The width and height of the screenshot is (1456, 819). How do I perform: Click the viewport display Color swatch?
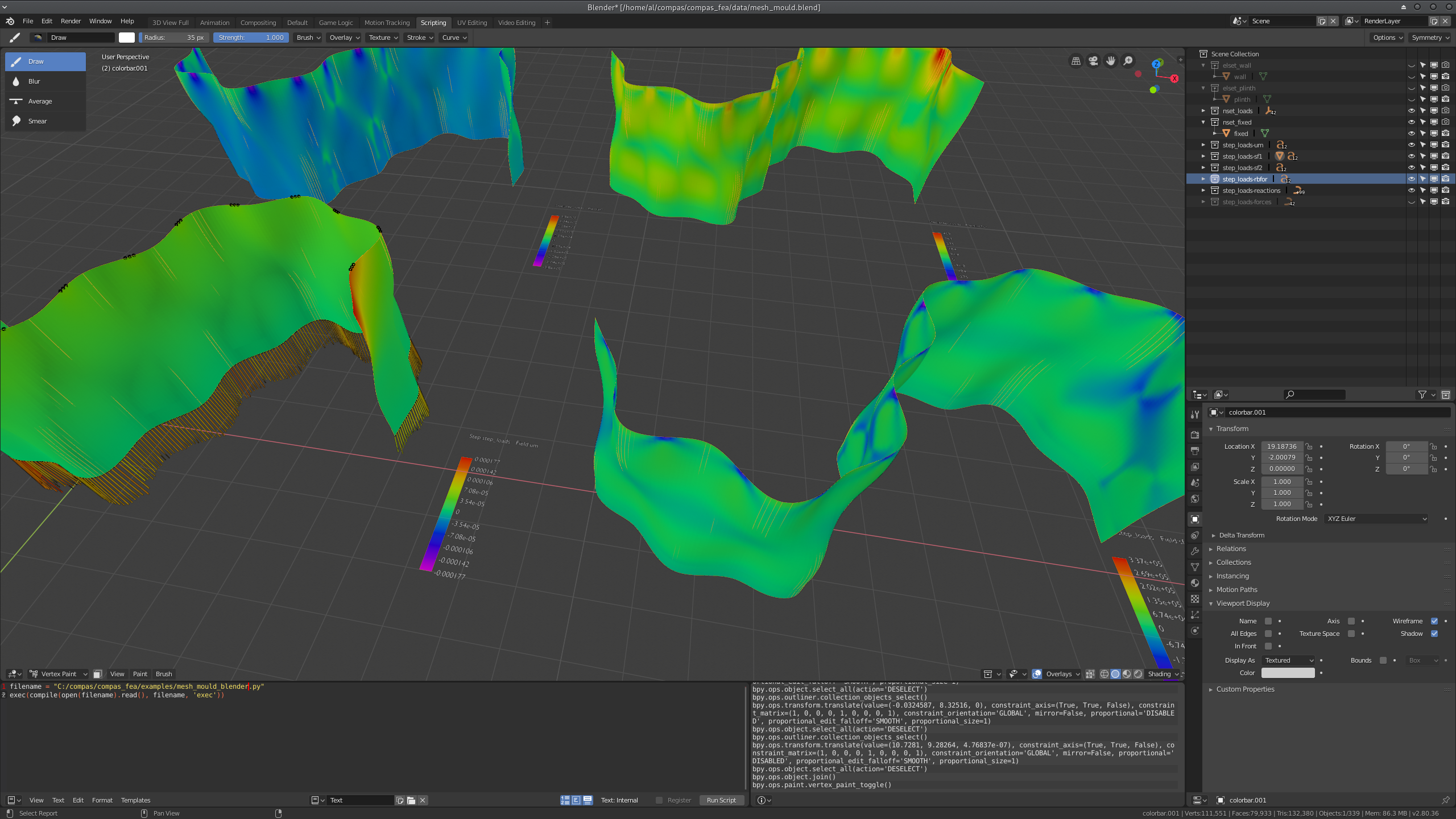1288,672
